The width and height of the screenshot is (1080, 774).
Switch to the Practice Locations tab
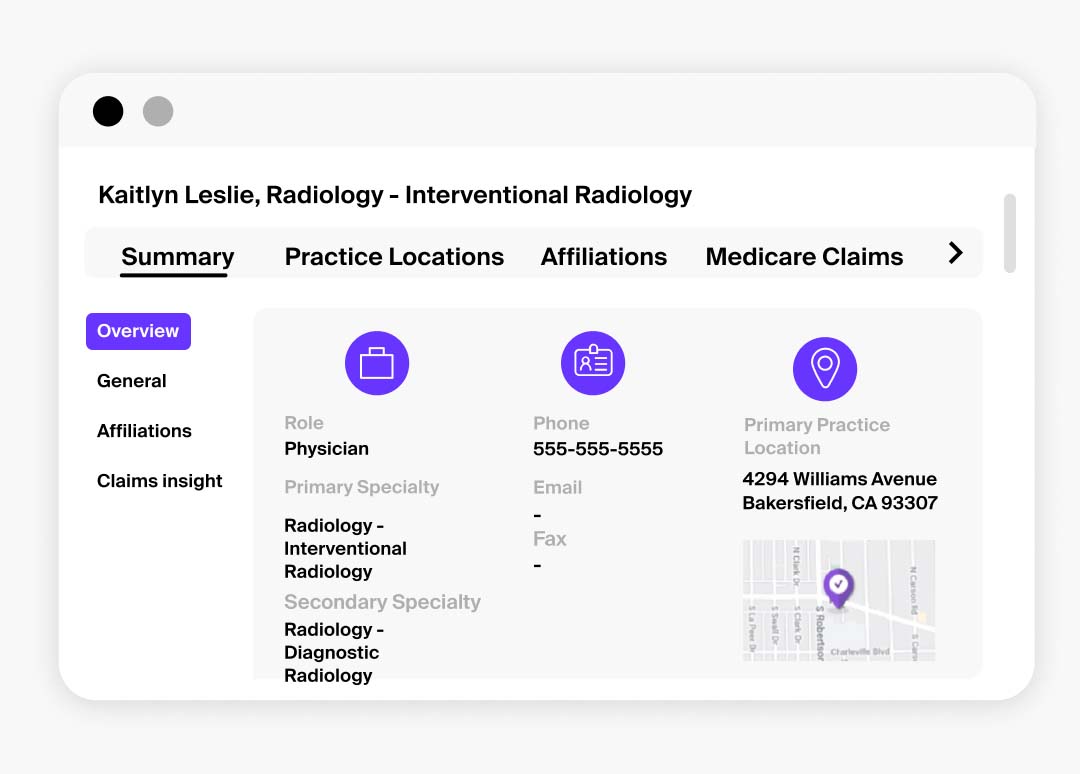[x=394, y=257]
